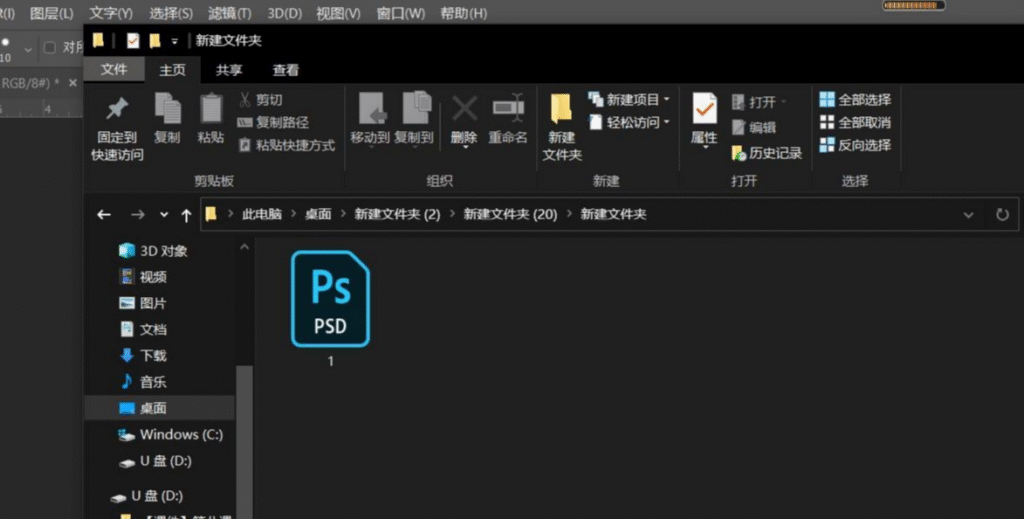Switch to the View (查看) tab
The height and width of the screenshot is (519, 1024).
pyautogui.click(x=285, y=70)
